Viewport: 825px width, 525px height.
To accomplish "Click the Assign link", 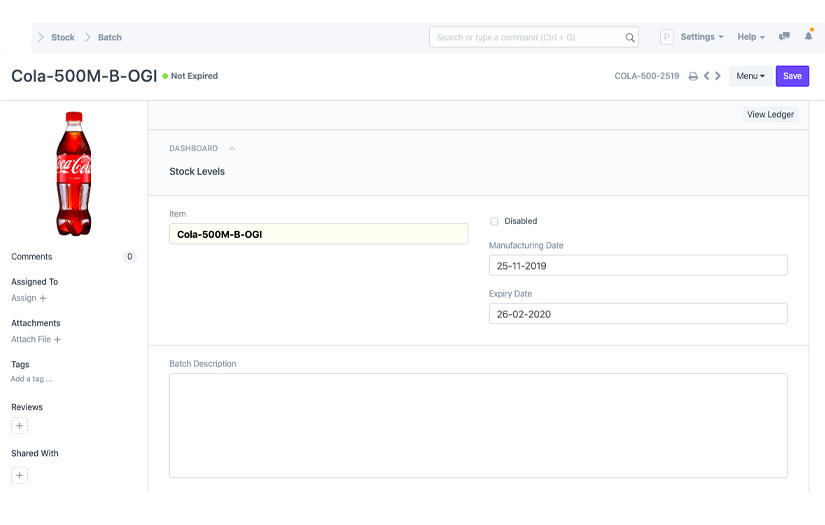I will 24,298.
